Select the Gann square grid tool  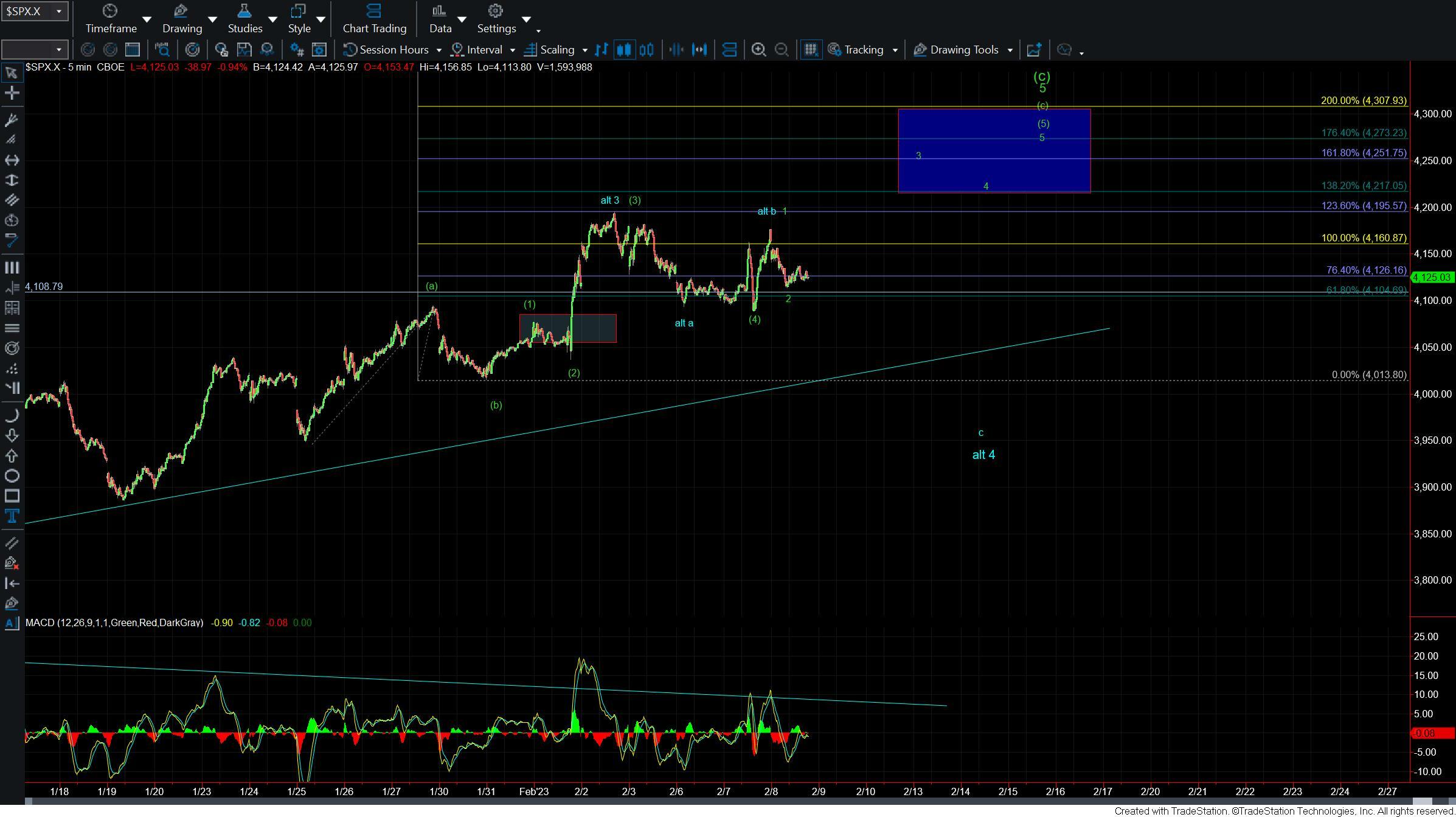12,308
